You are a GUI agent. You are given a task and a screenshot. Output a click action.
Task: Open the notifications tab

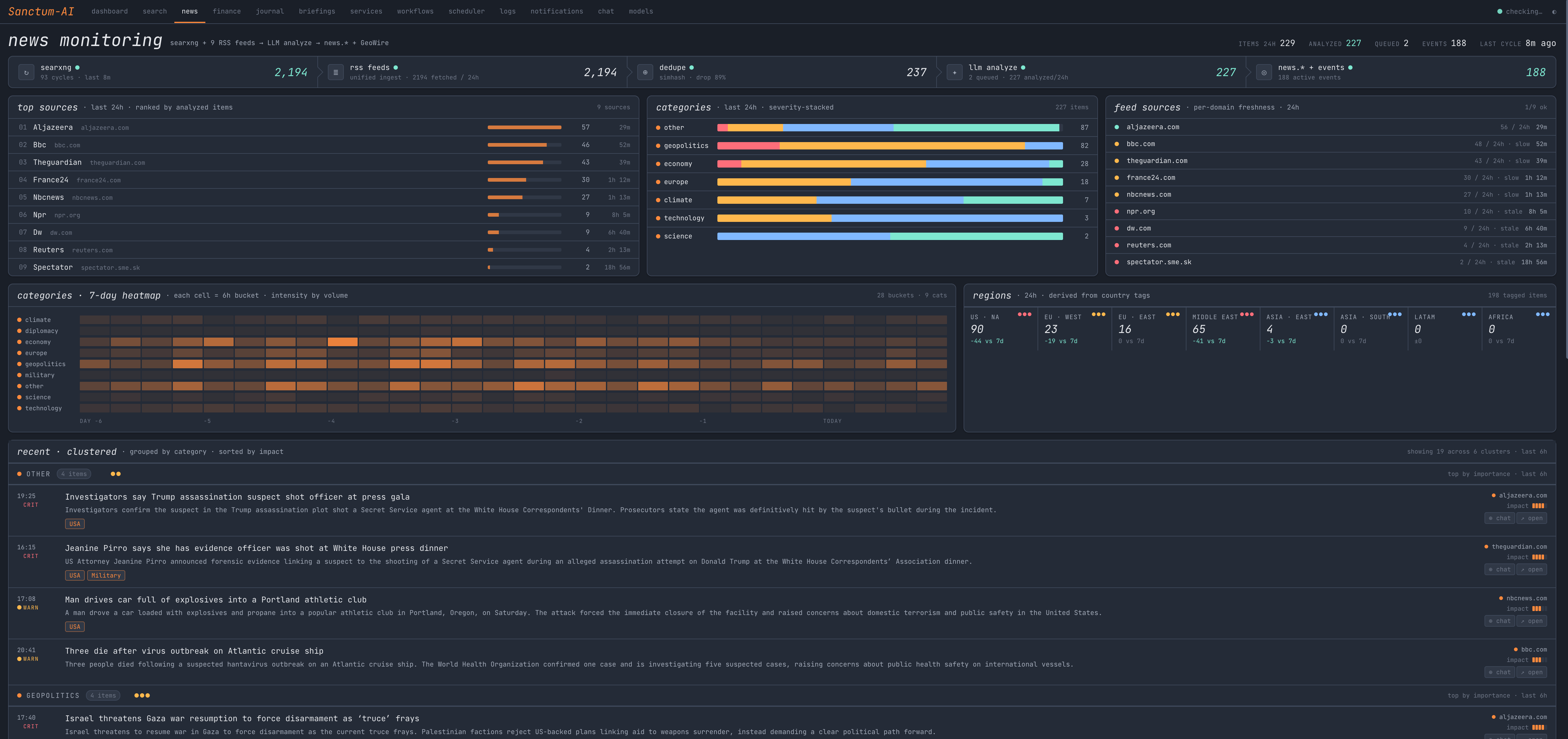pyautogui.click(x=556, y=12)
